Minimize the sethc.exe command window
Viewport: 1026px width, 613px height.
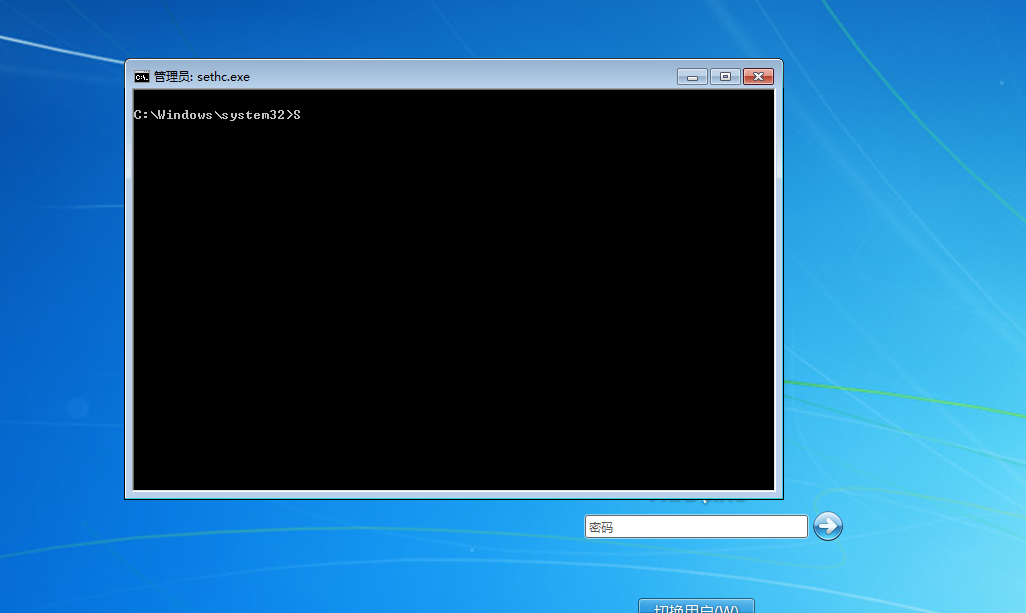coord(692,77)
